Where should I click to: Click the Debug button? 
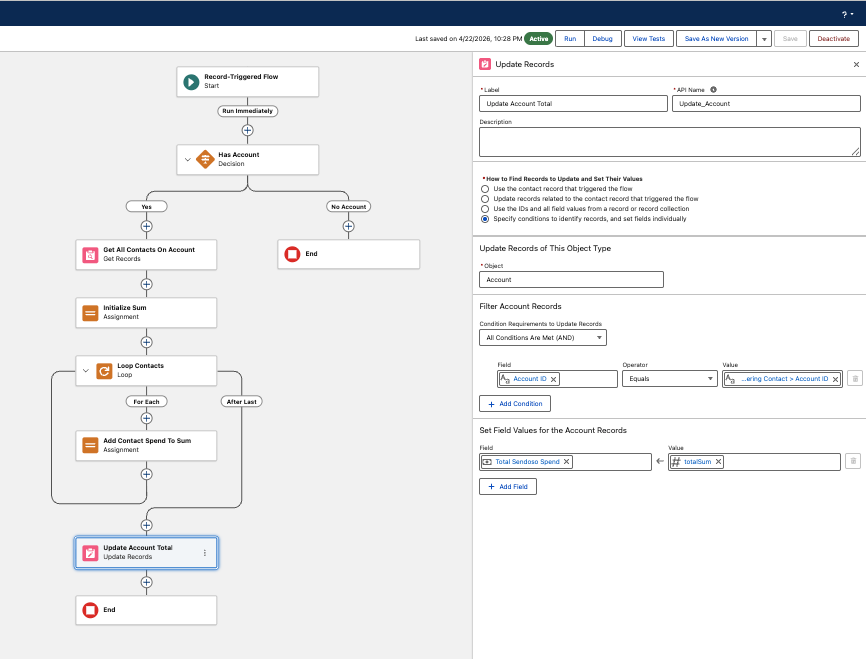(603, 39)
